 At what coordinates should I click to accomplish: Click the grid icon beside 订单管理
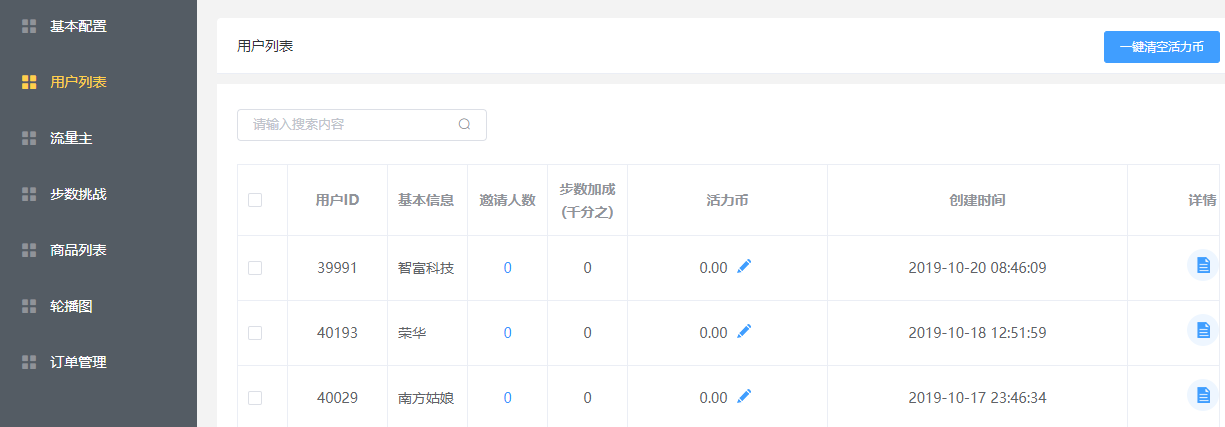click(29, 362)
